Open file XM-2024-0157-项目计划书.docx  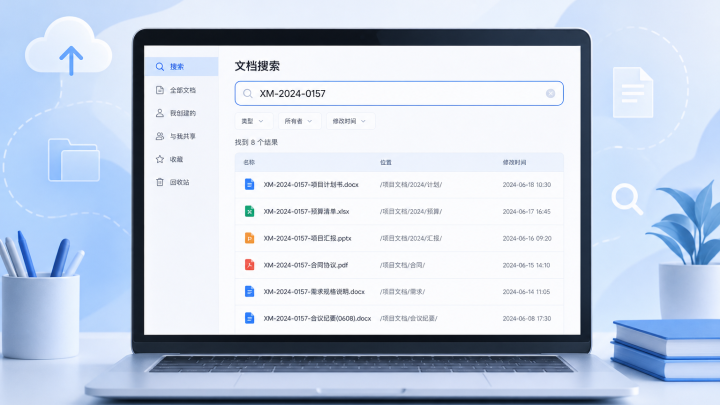pos(311,185)
